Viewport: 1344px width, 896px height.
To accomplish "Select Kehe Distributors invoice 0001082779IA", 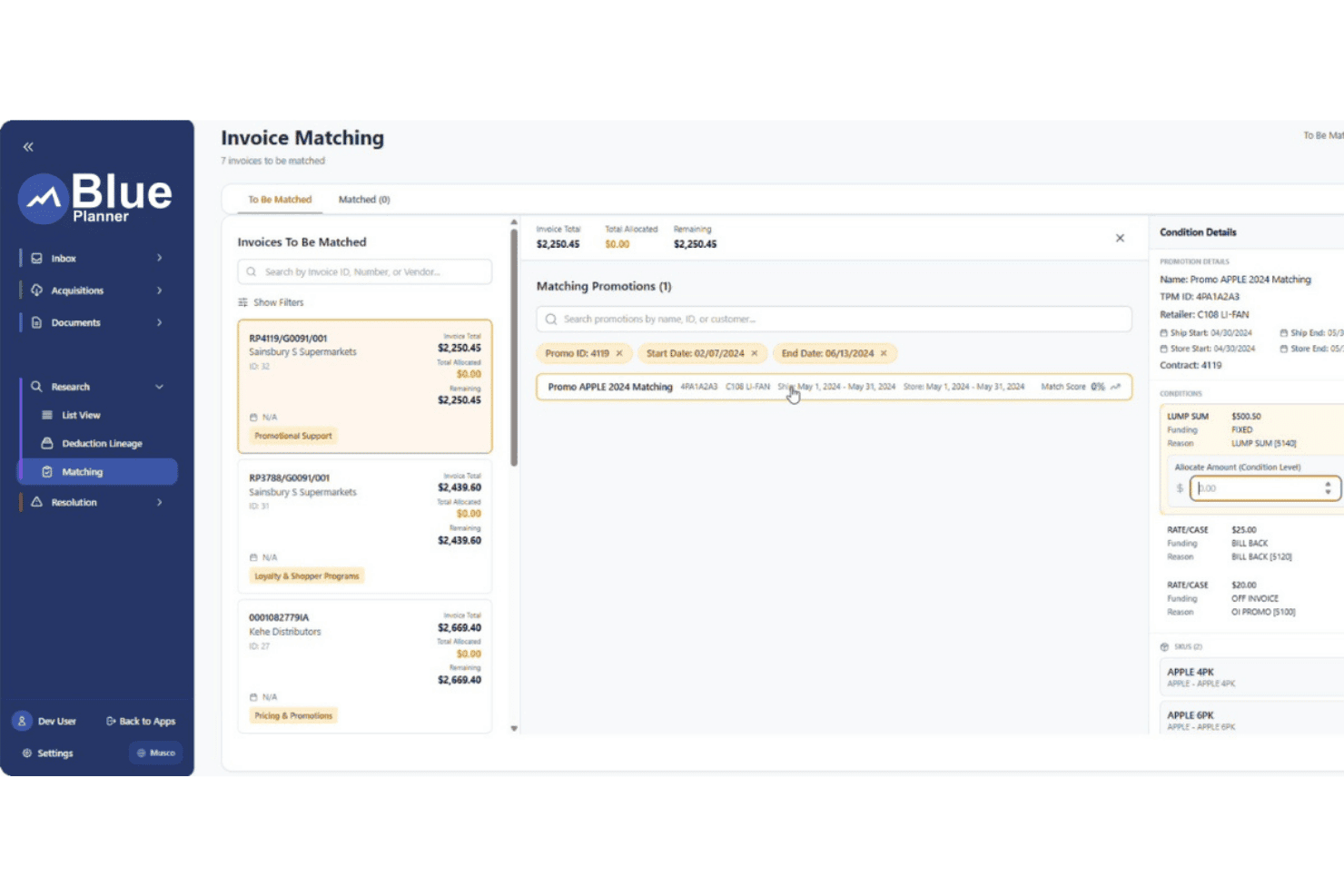I will [x=365, y=666].
